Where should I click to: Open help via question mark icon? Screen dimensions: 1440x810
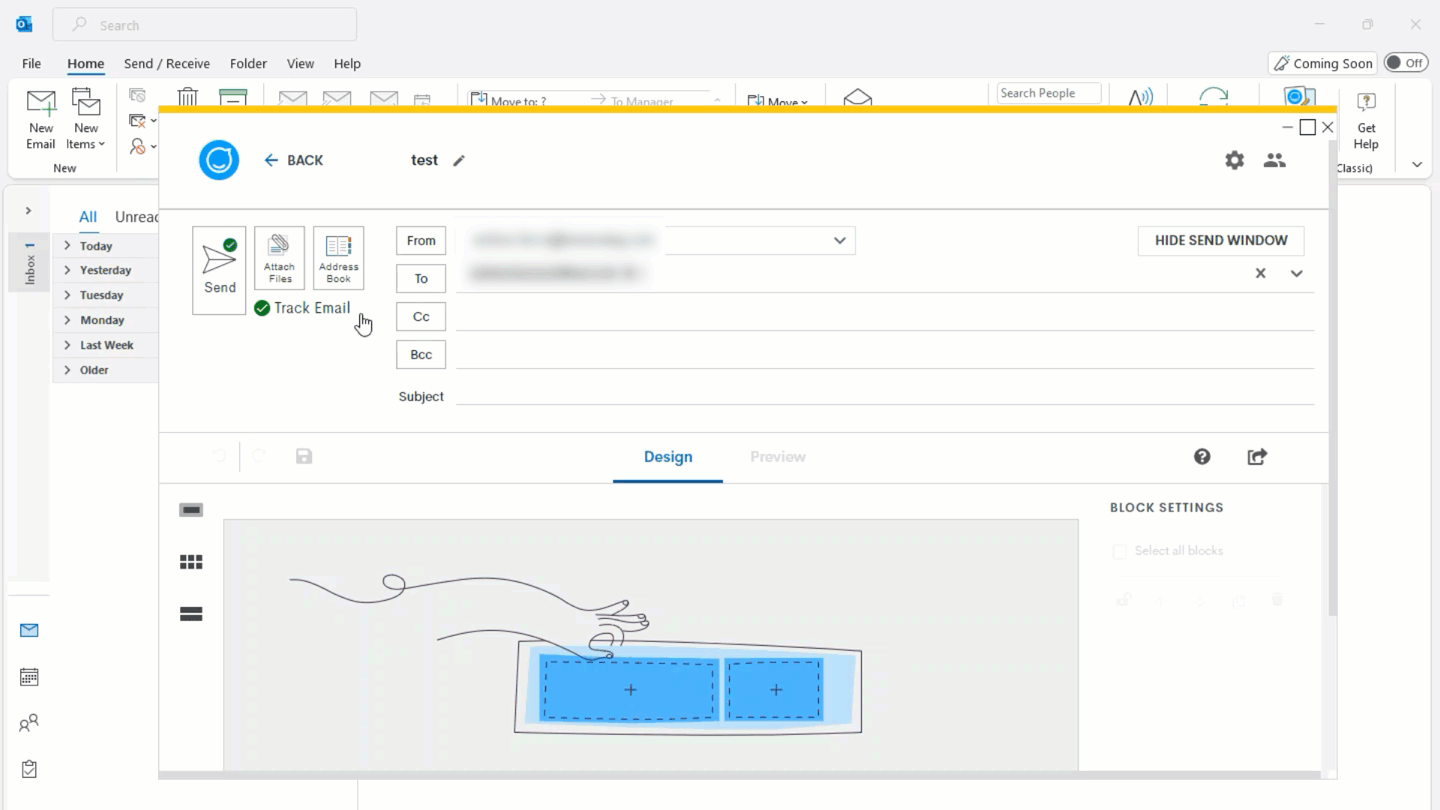pos(1202,456)
